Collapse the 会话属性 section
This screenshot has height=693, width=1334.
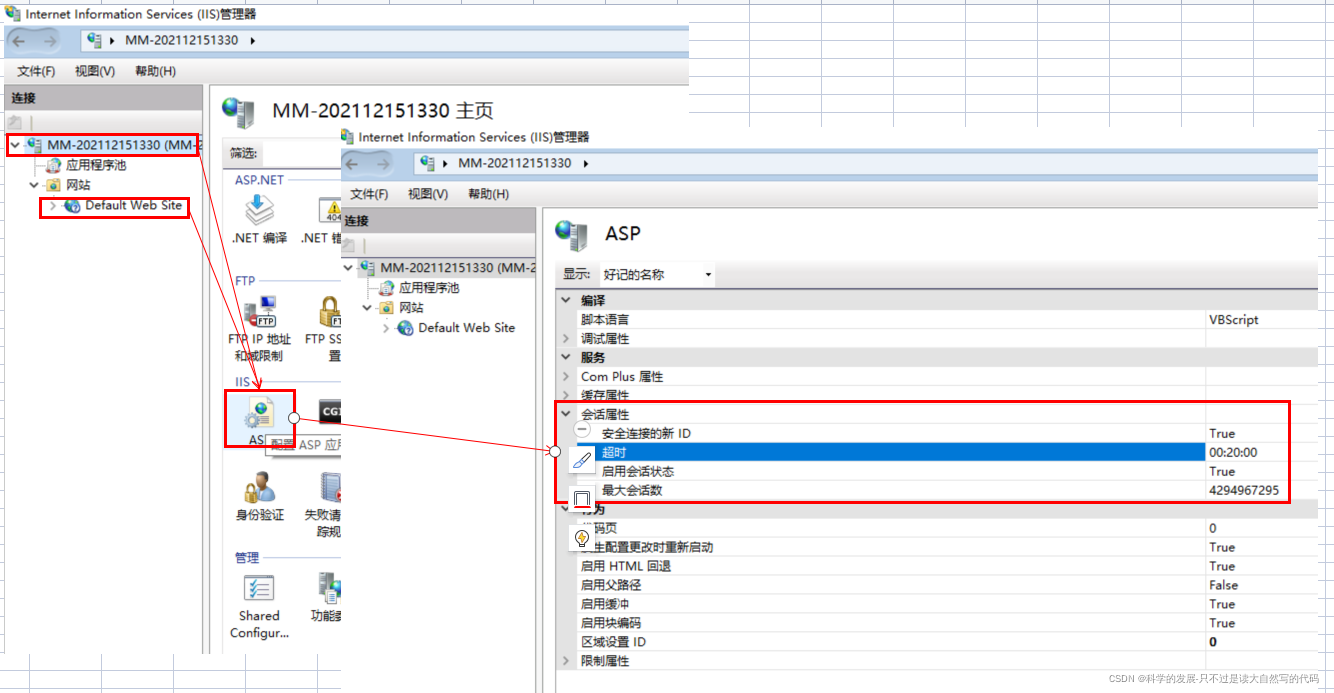(566, 413)
